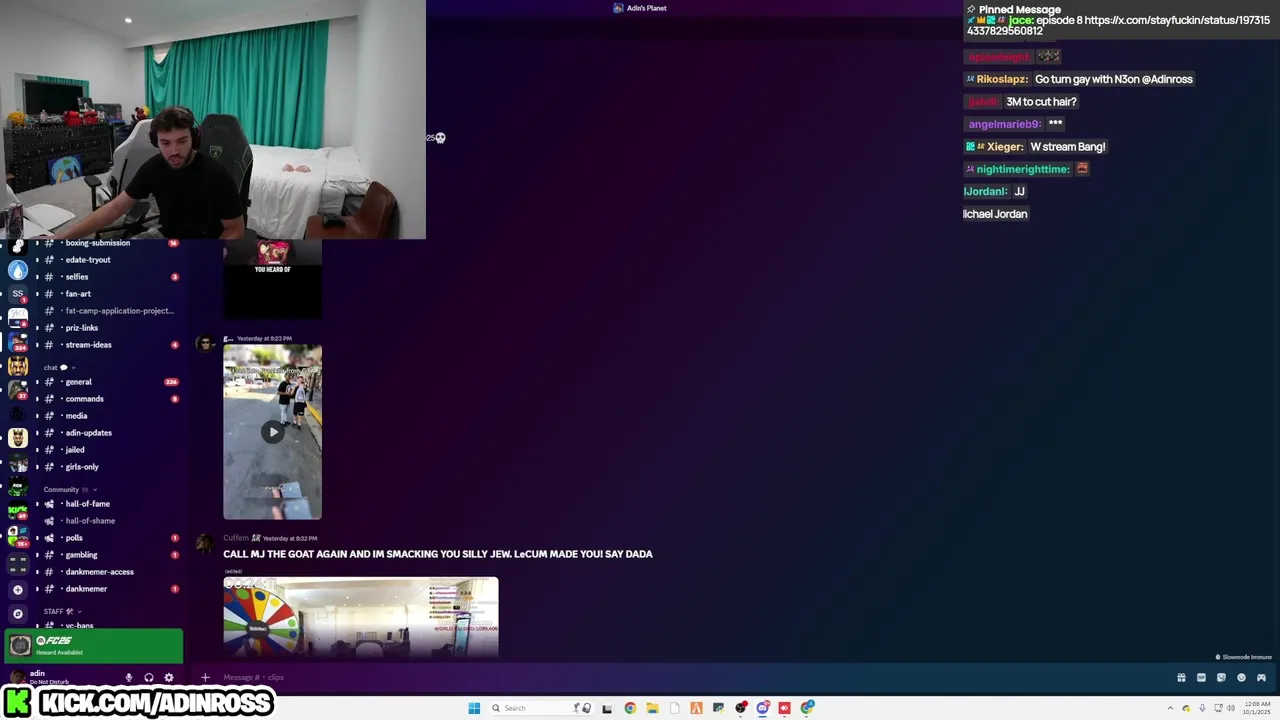Open the GIF picker icon
Image resolution: width=1280 pixels, height=720 pixels.
(1201, 678)
